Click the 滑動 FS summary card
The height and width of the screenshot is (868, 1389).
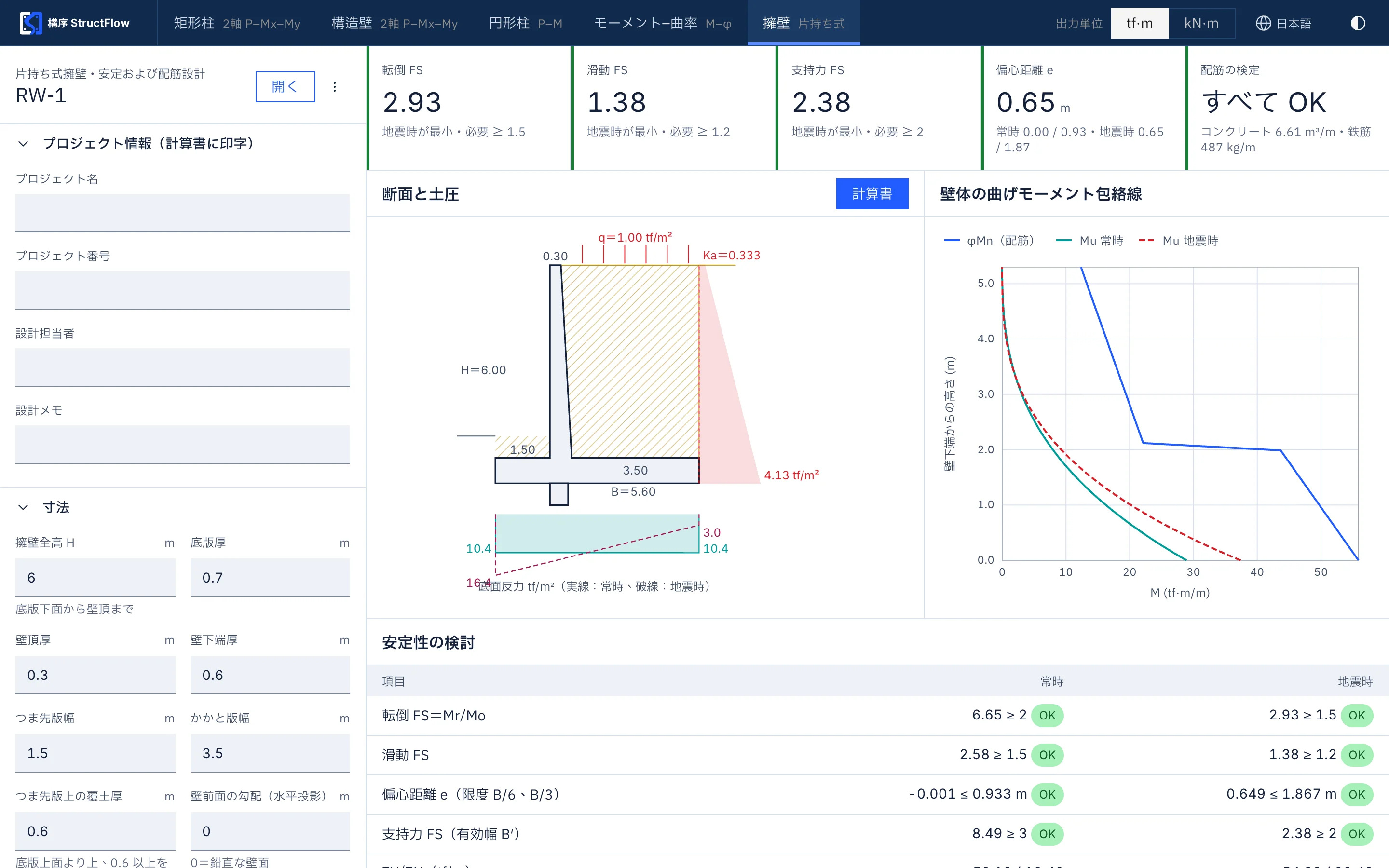(x=674, y=108)
